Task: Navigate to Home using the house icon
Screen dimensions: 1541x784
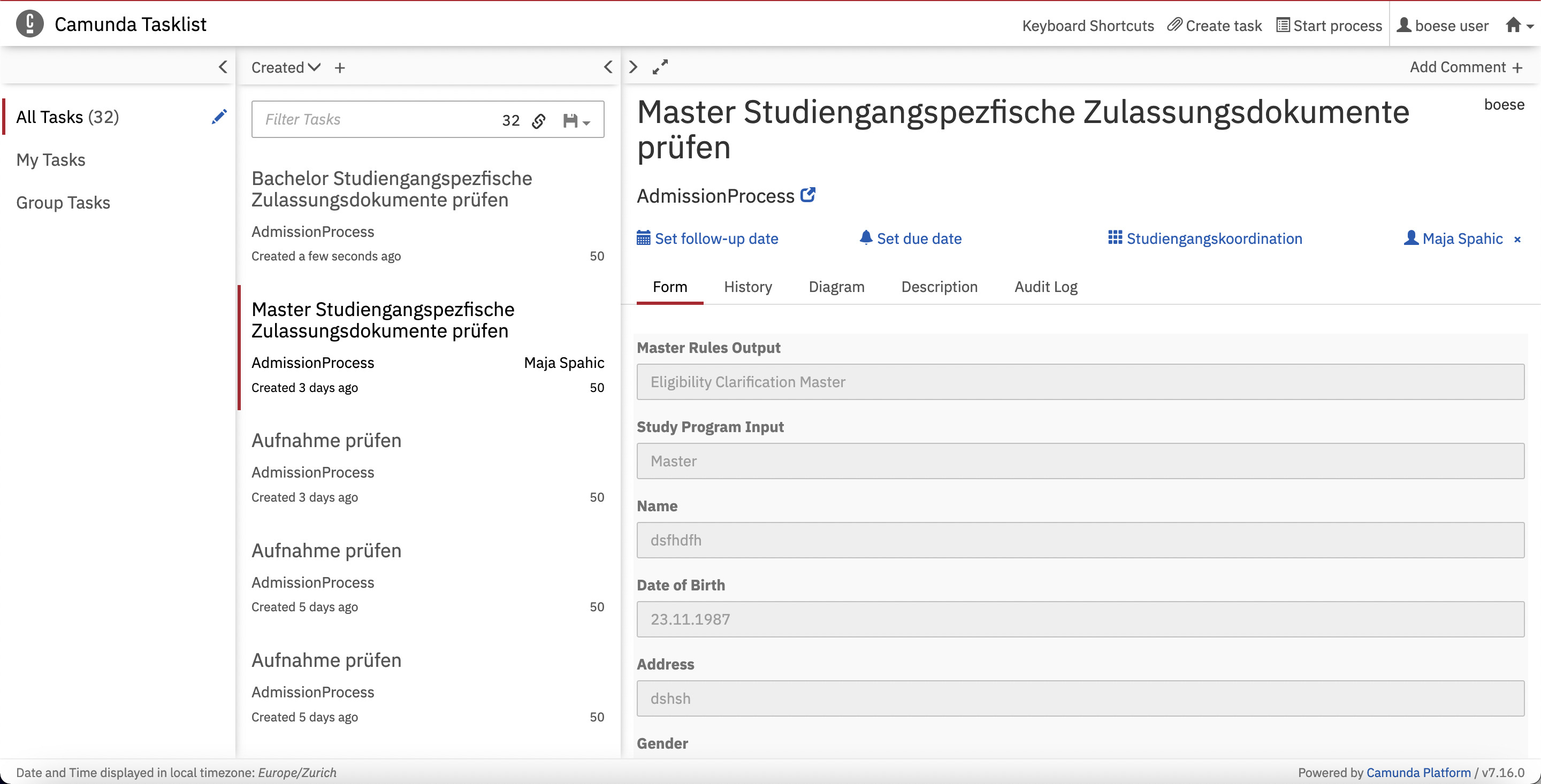Action: (x=1515, y=25)
